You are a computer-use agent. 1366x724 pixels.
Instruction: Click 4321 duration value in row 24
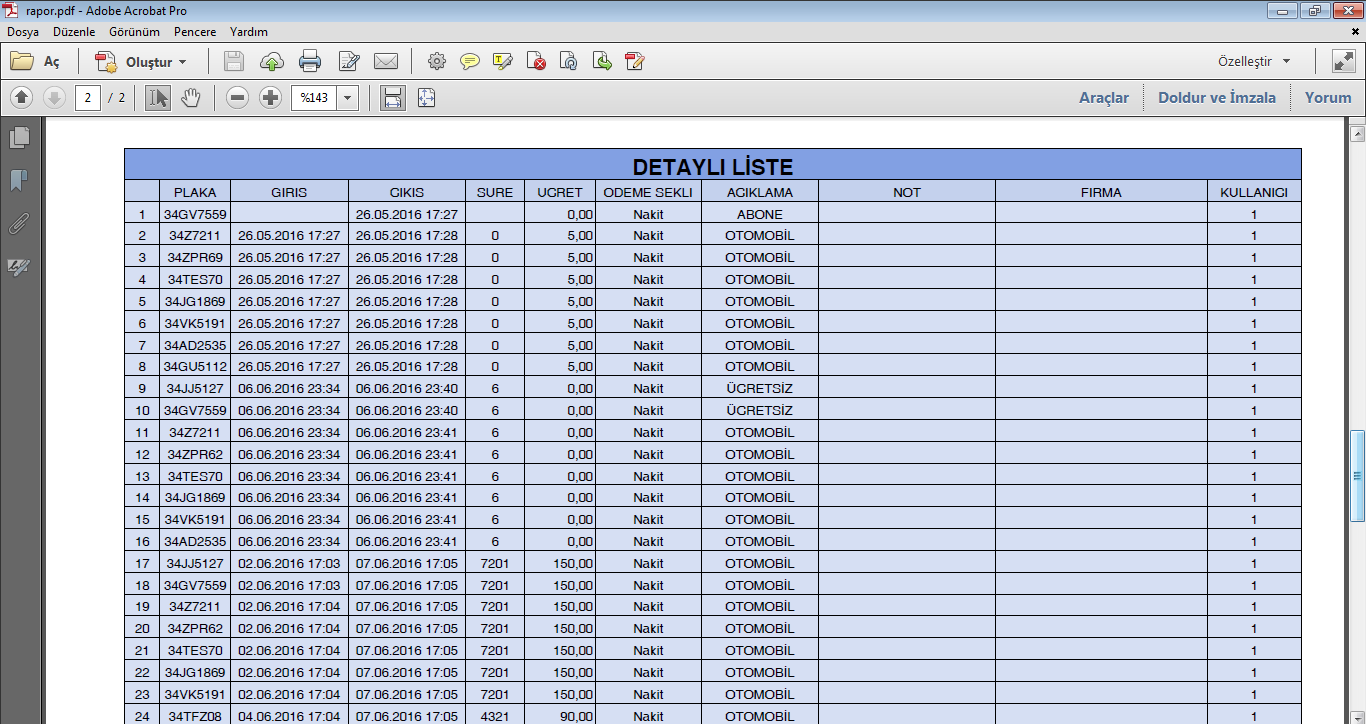(x=495, y=716)
